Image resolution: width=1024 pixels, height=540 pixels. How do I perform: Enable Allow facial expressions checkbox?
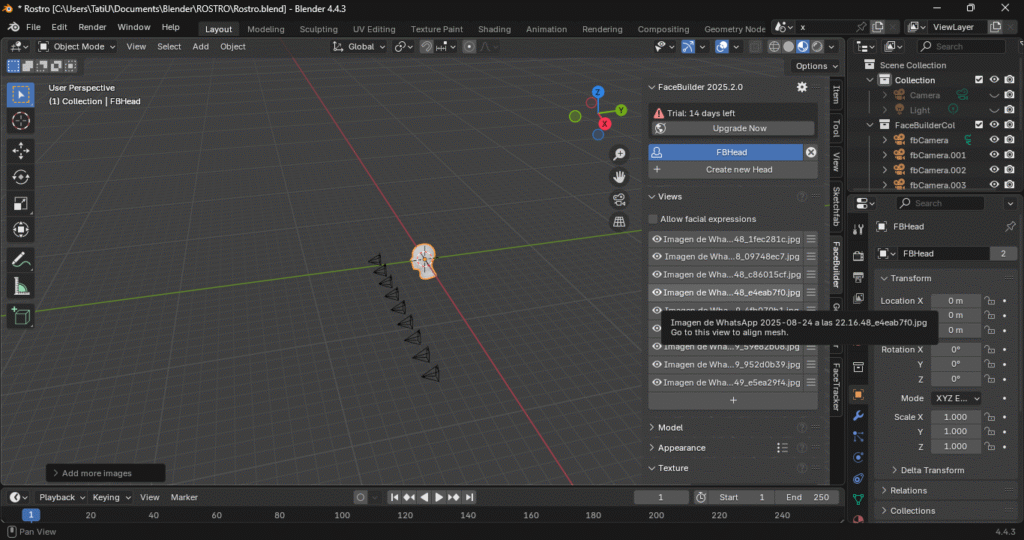coord(654,219)
